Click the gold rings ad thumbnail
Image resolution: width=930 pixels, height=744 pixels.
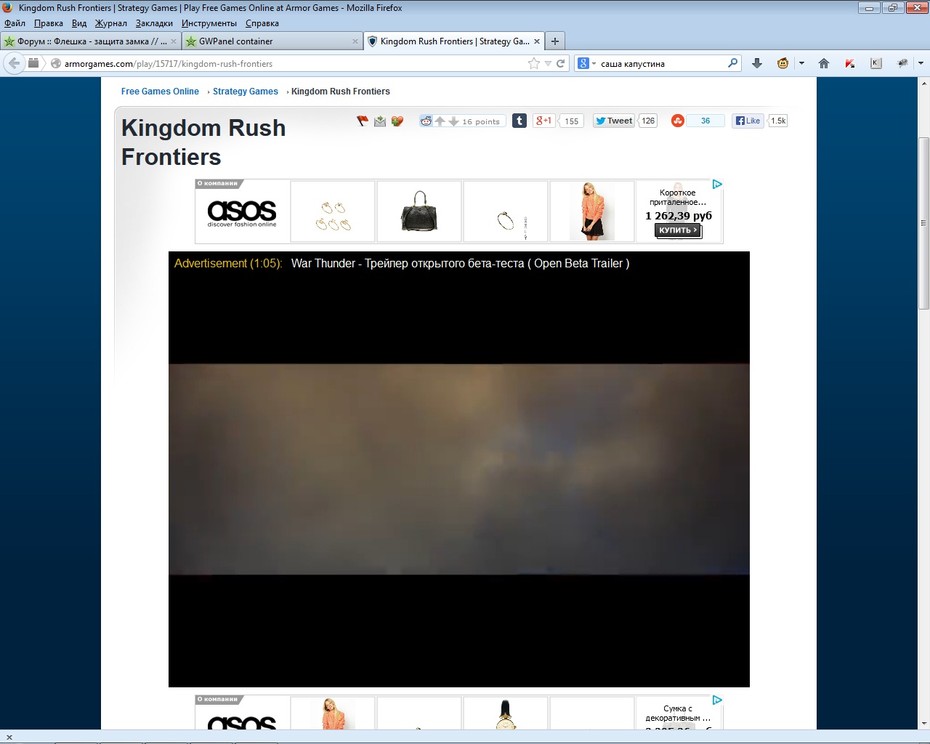(333, 212)
